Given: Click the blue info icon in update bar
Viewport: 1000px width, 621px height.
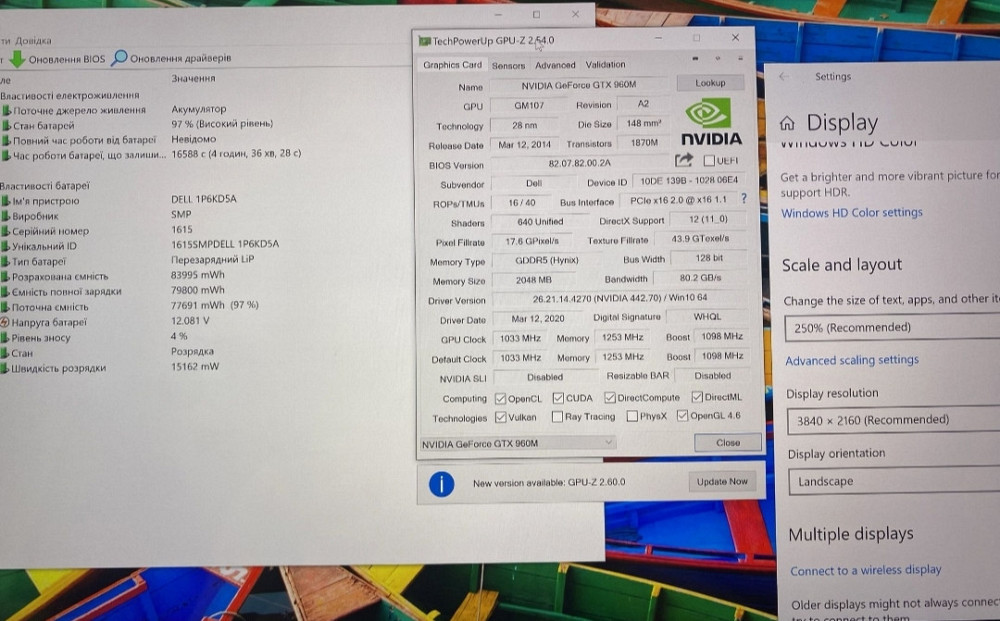Looking at the screenshot, I should pyautogui.click(x=441, y=484).
